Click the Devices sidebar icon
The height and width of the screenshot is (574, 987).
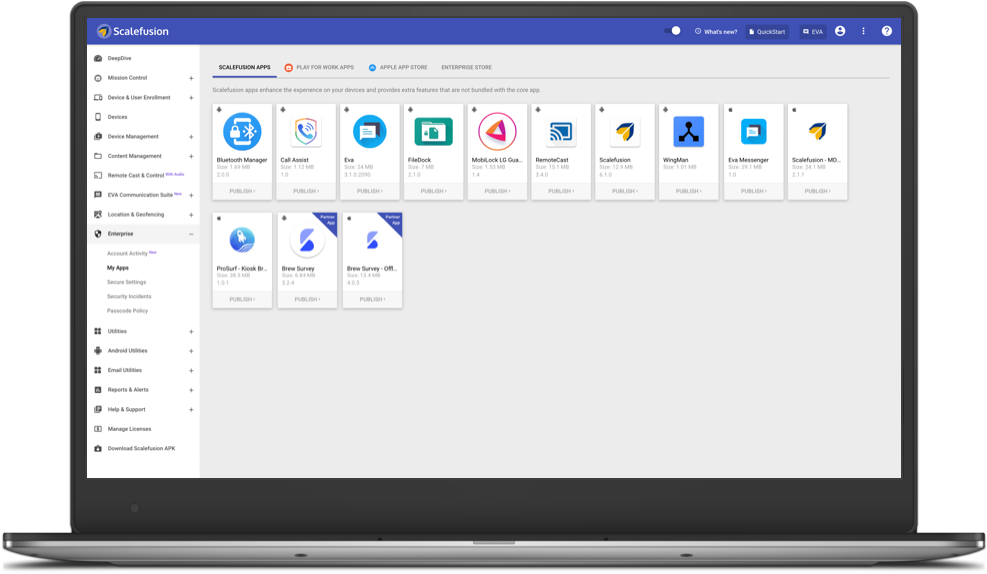point(98,117)
